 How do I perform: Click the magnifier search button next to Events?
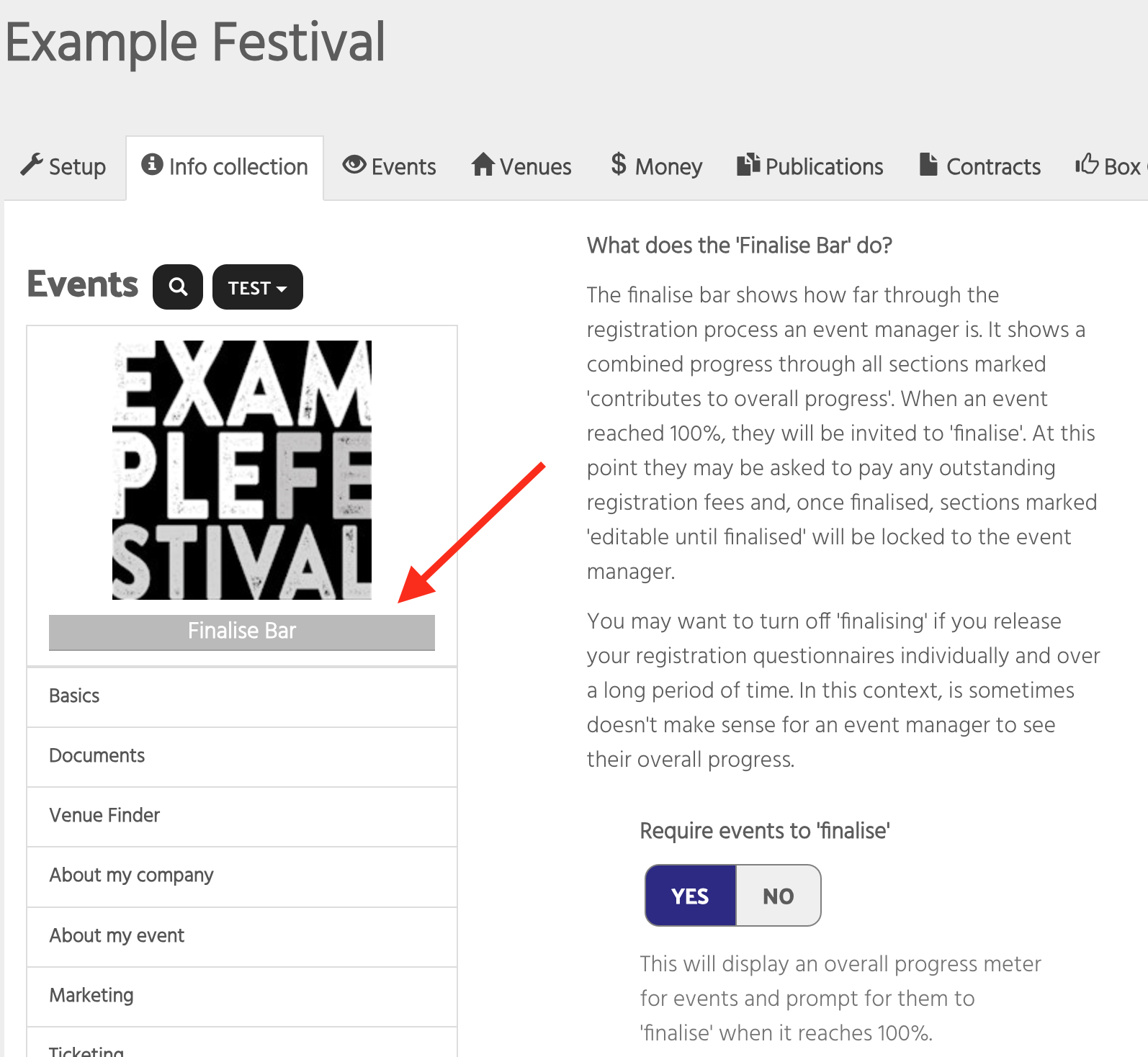pos(178,287)
